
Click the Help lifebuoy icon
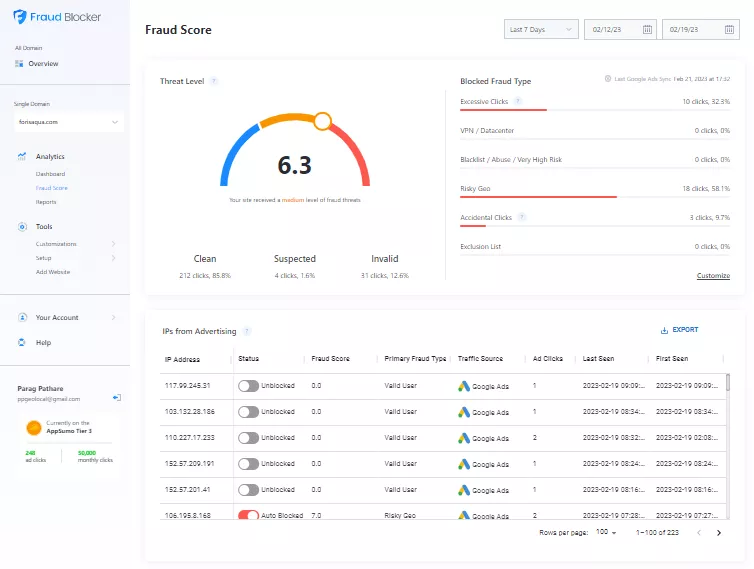(x=22, y=342)
